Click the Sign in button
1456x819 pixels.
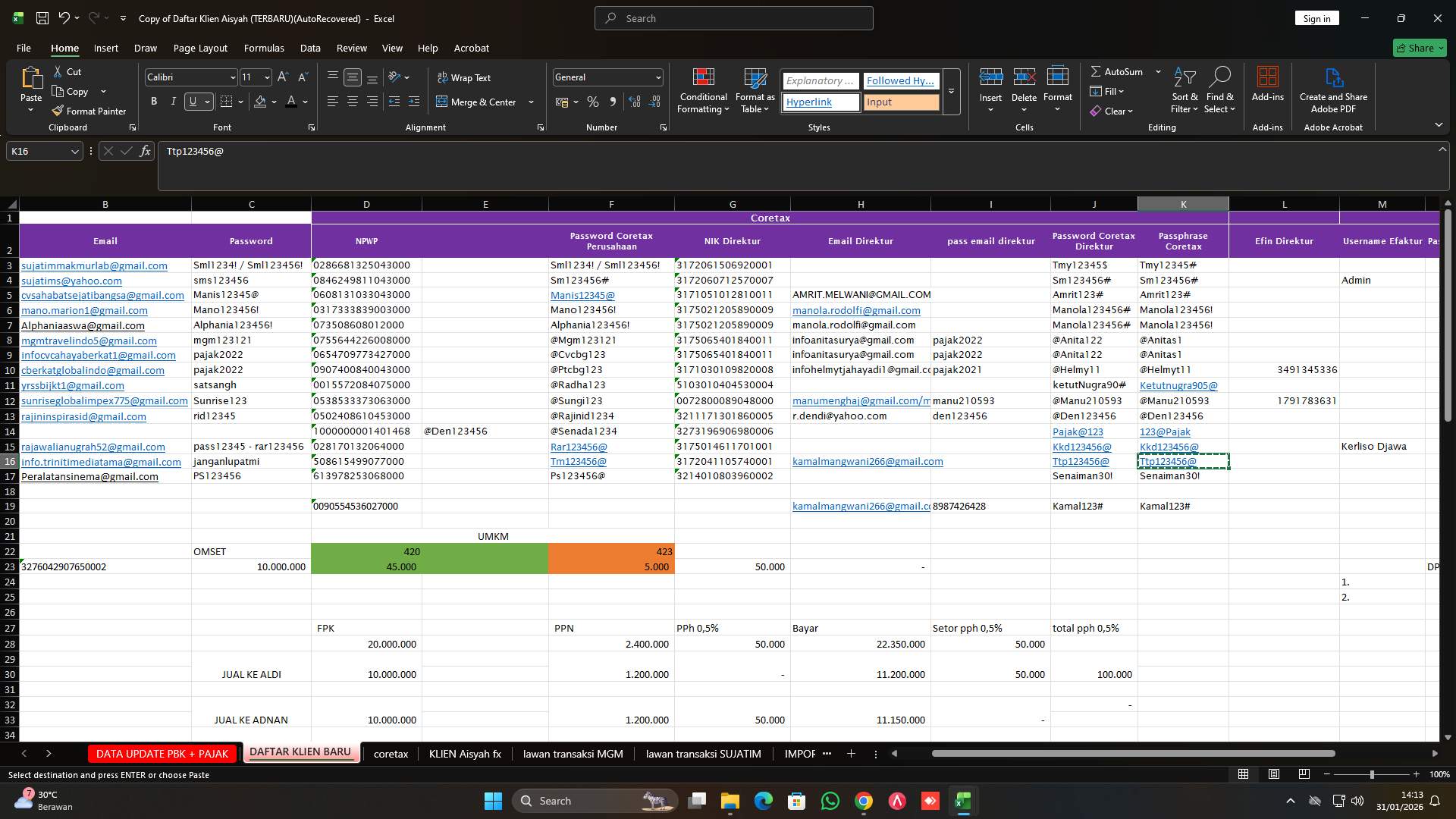1316,17
